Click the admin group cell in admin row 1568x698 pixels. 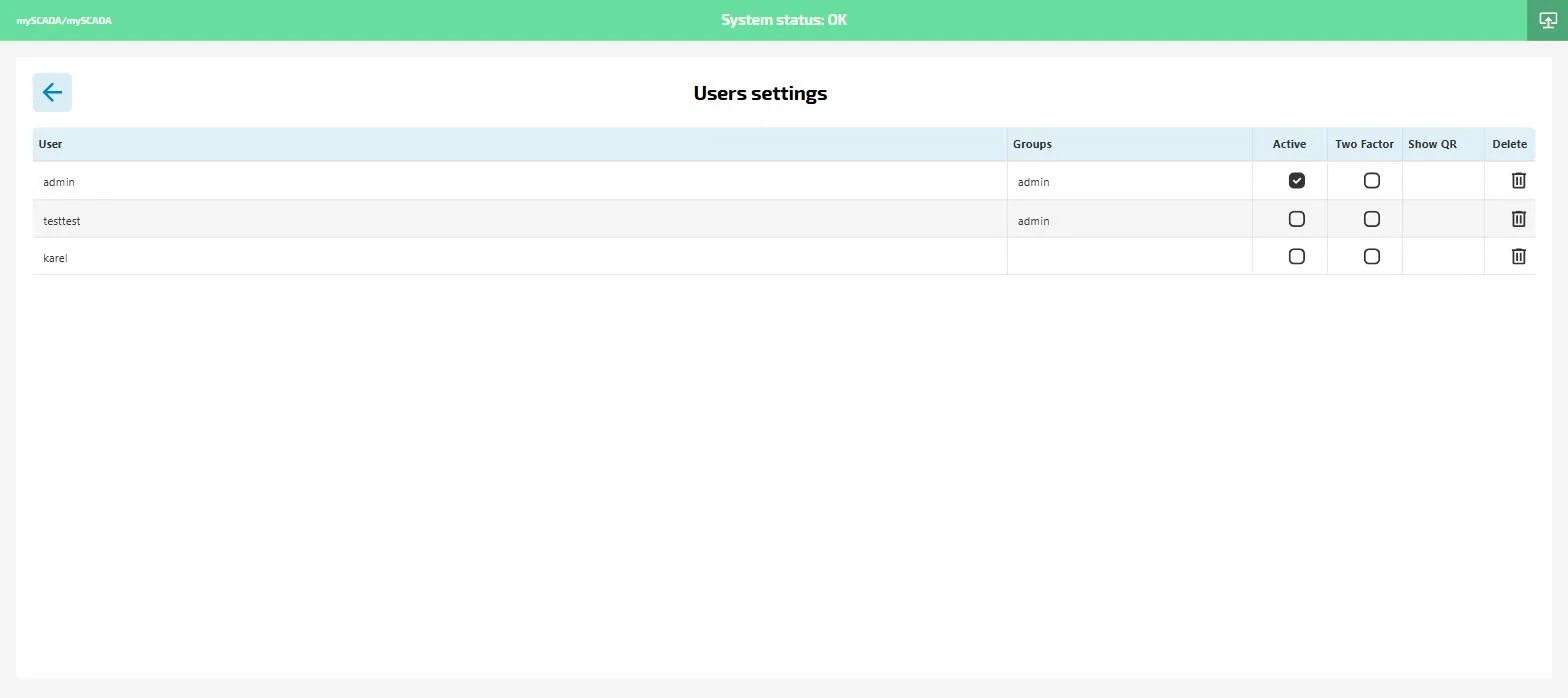1130,181
